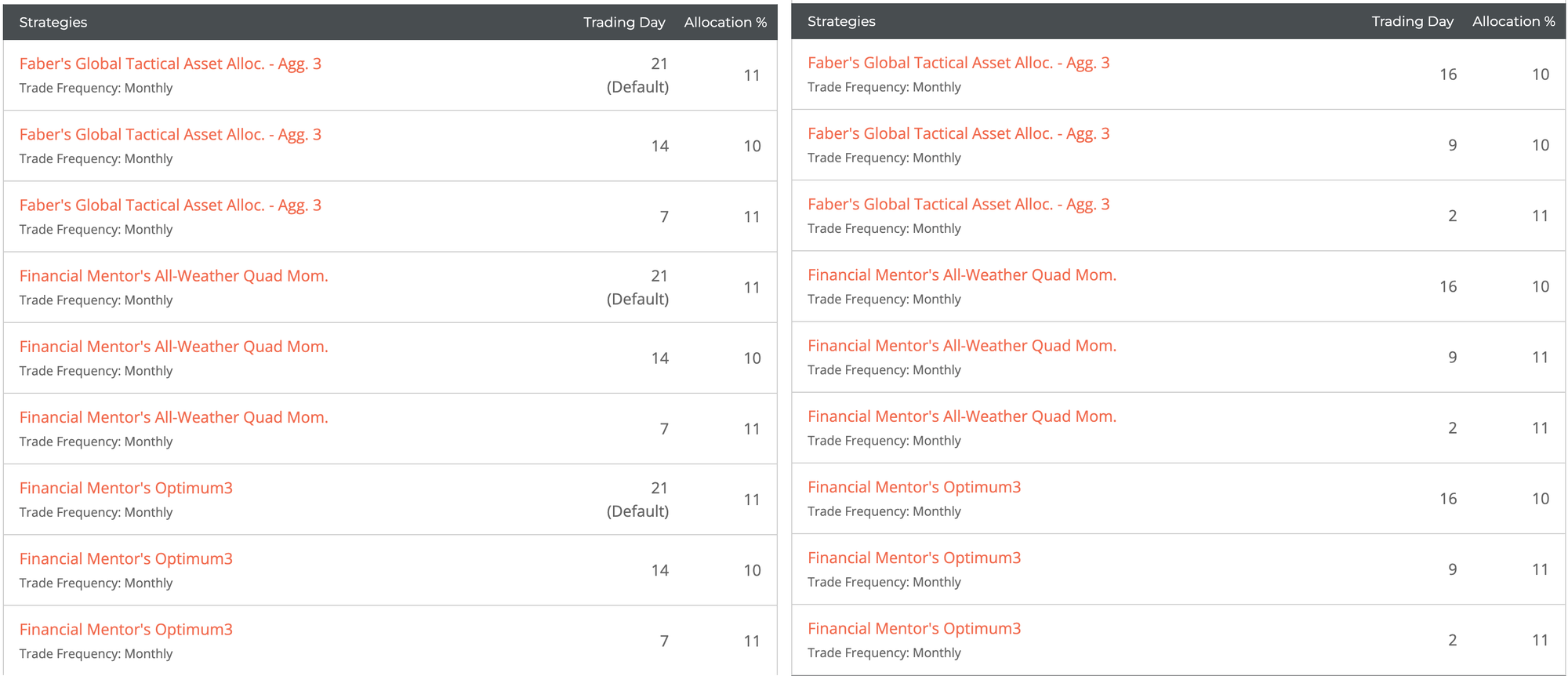Open Optimum3 link with trading day 14
The width and height of the screenshot is (1568, 676).
[126, 558]
